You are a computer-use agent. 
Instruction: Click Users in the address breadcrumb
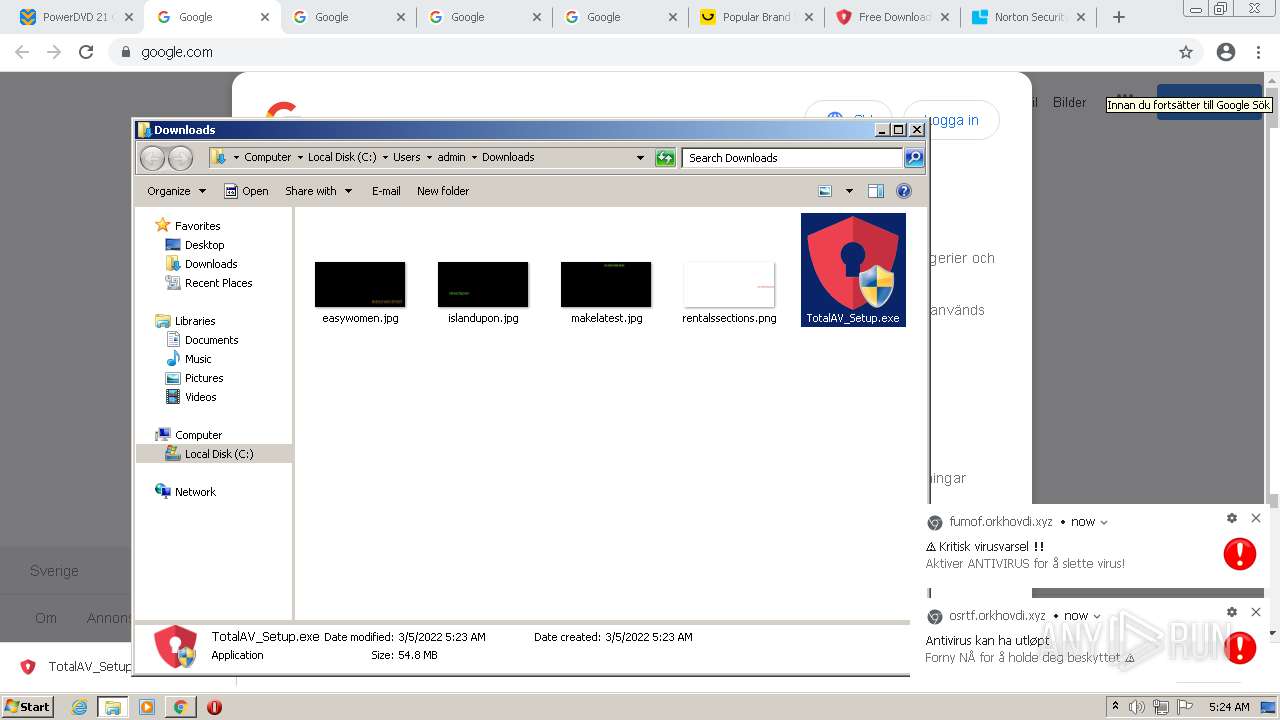[406, 157]
